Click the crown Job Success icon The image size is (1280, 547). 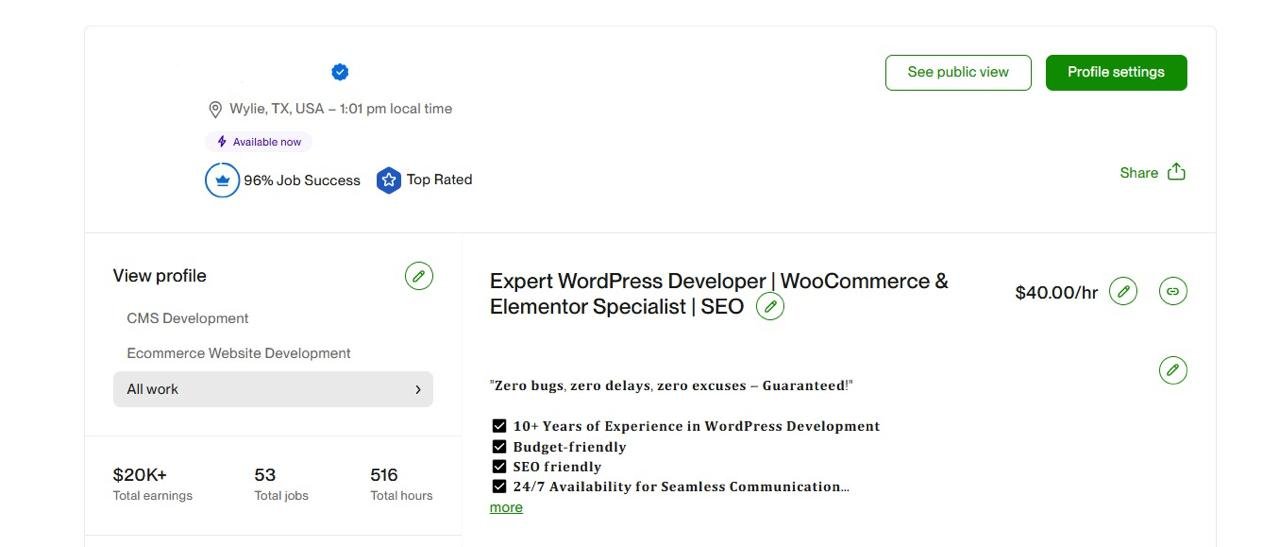point(222,180)
